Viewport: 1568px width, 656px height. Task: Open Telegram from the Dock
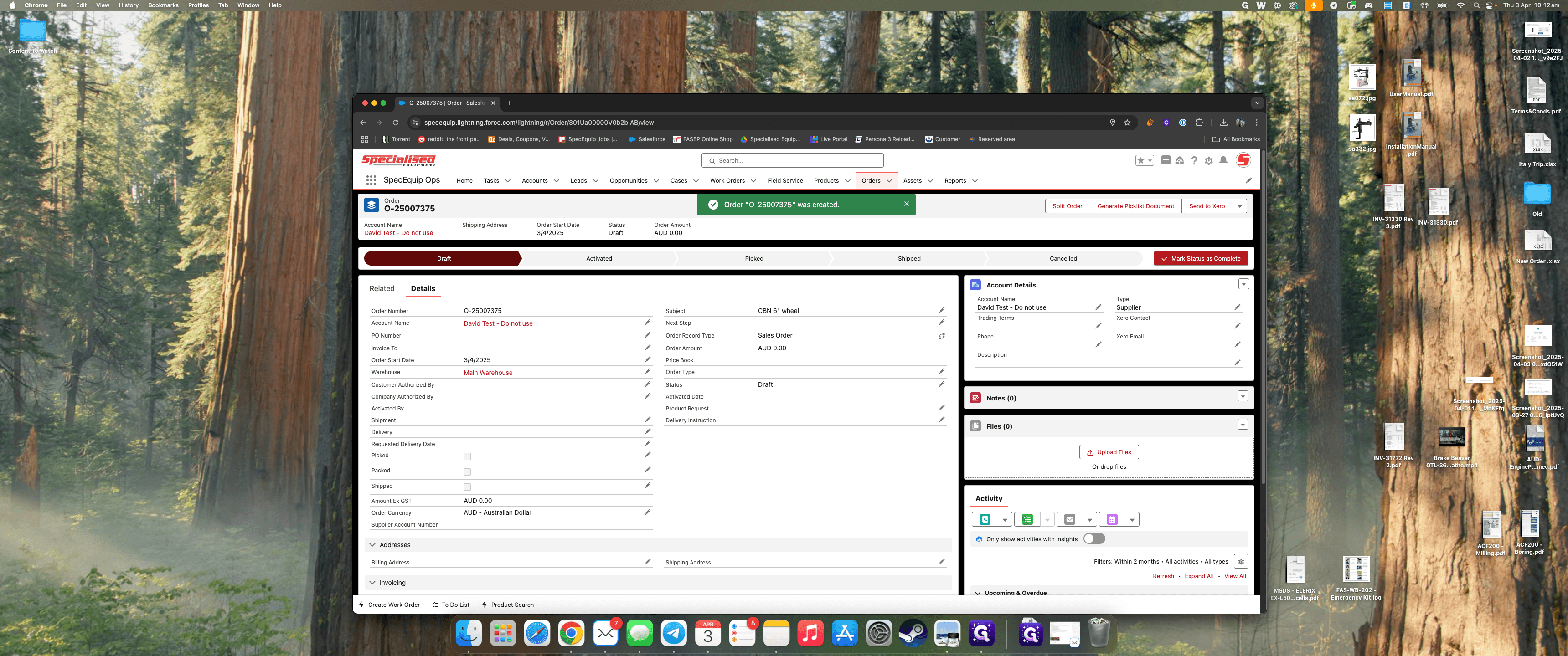[x=673, y=634]
